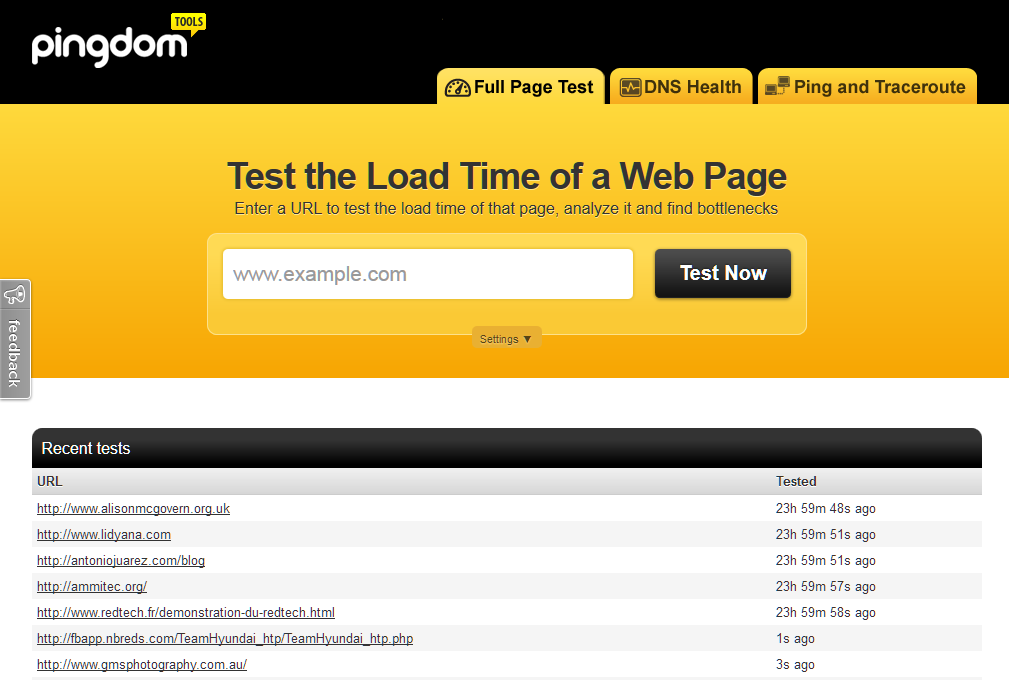This screenshot has height=680, width=1009.
Task: Click the computers icon on Ping and Traceroute
Action: pos(777,86)
